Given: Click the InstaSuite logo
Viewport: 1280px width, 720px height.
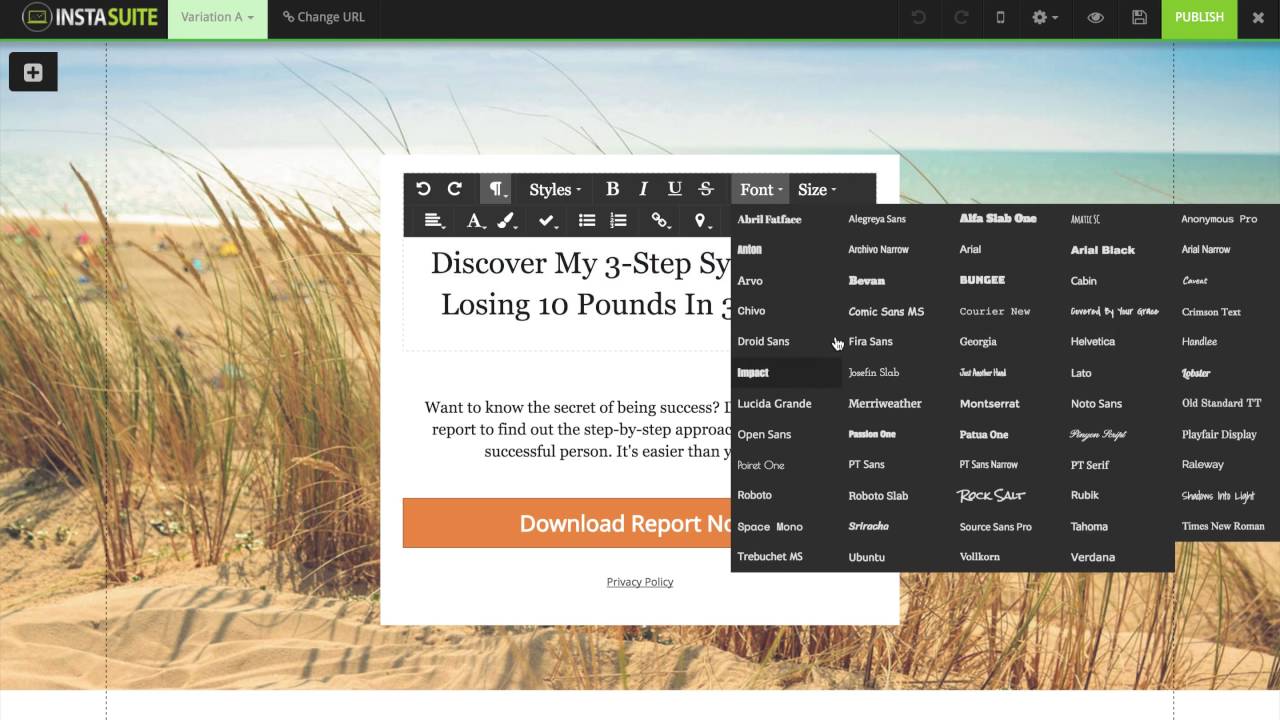Looking at the screenshot, I should [90, 17].
